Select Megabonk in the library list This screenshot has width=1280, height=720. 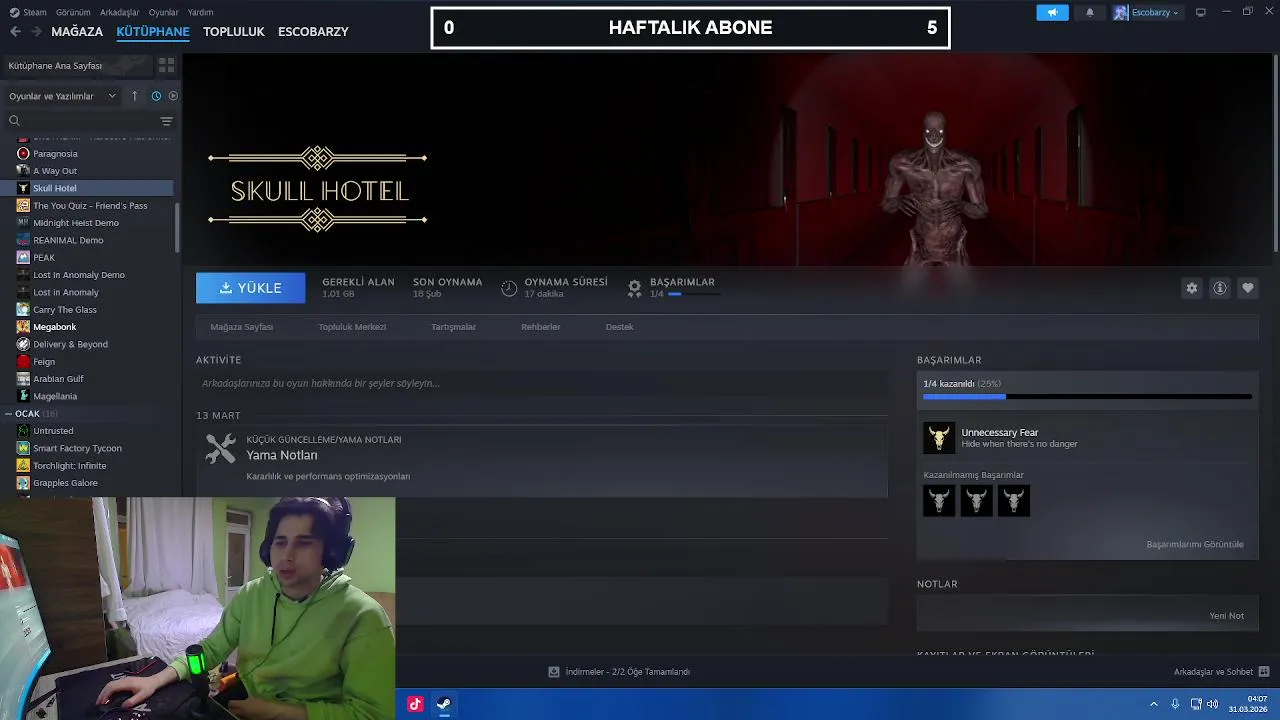click(x=55, y=327)
